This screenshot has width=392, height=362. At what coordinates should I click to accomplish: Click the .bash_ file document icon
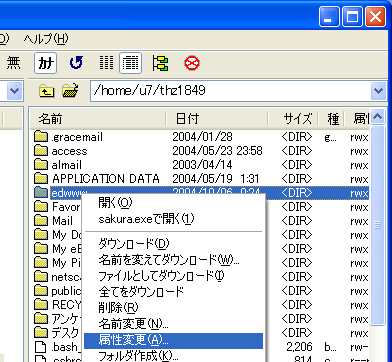point(41,347)
